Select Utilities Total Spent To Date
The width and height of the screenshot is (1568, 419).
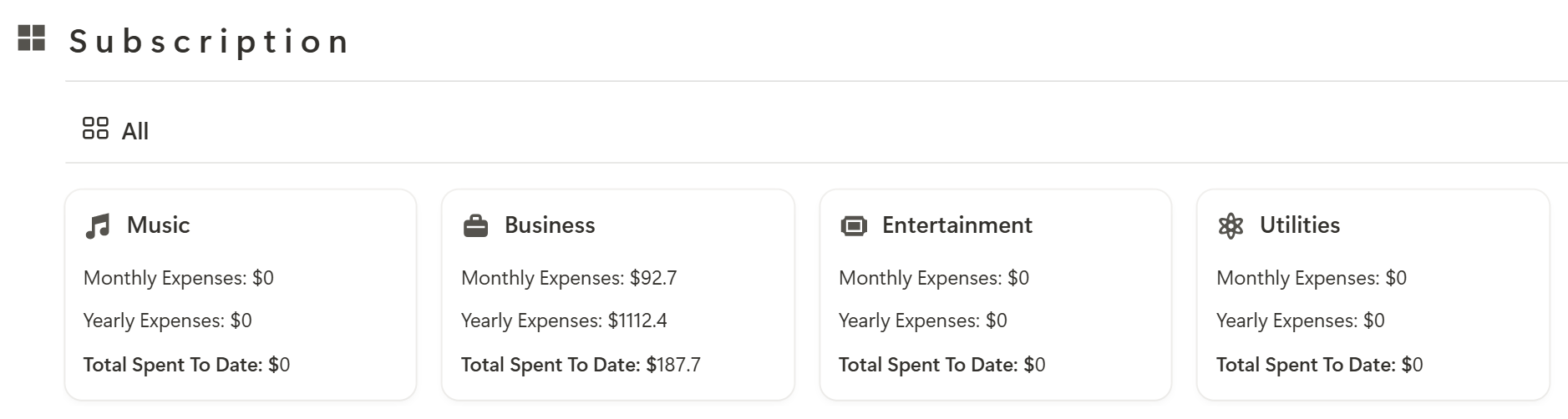pyautogui.click(x=1320, y=365)
